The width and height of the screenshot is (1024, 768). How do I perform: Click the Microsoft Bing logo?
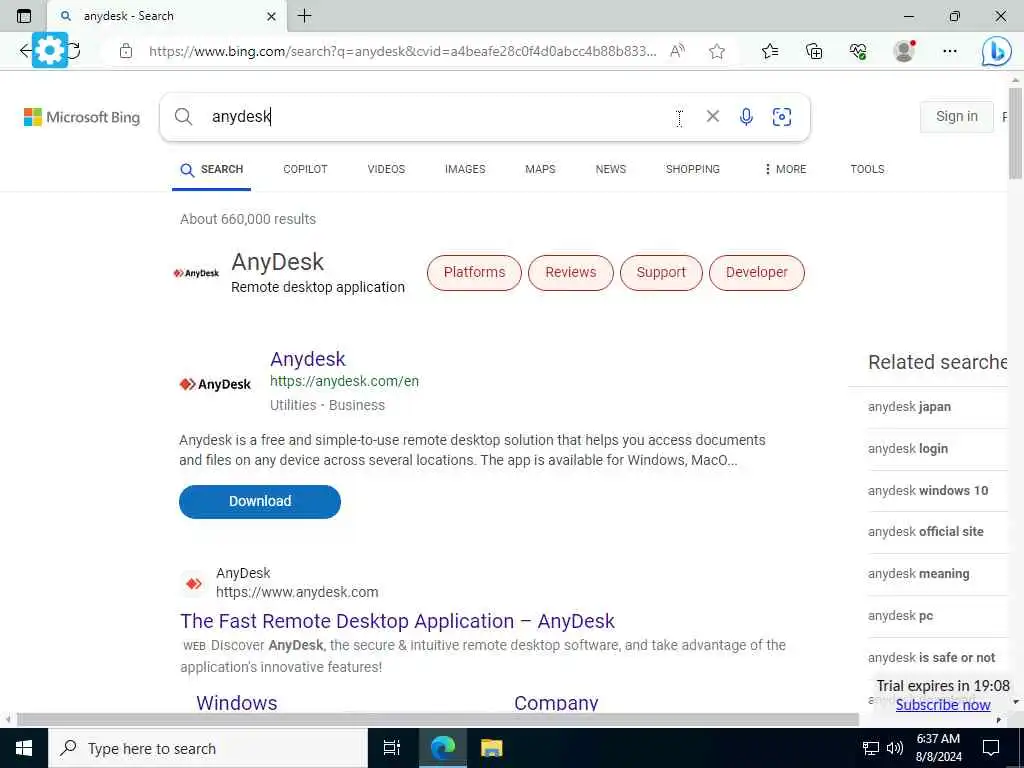coord(82,118)
